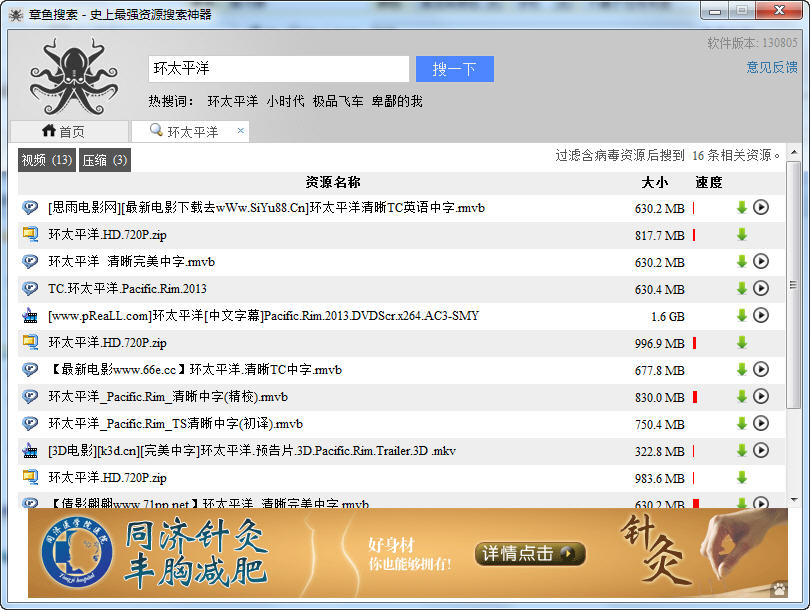The width and height of the screenshot is (810, 610).
Task: Download the 996.9 MB zip file
Action: tap(741, 343)
